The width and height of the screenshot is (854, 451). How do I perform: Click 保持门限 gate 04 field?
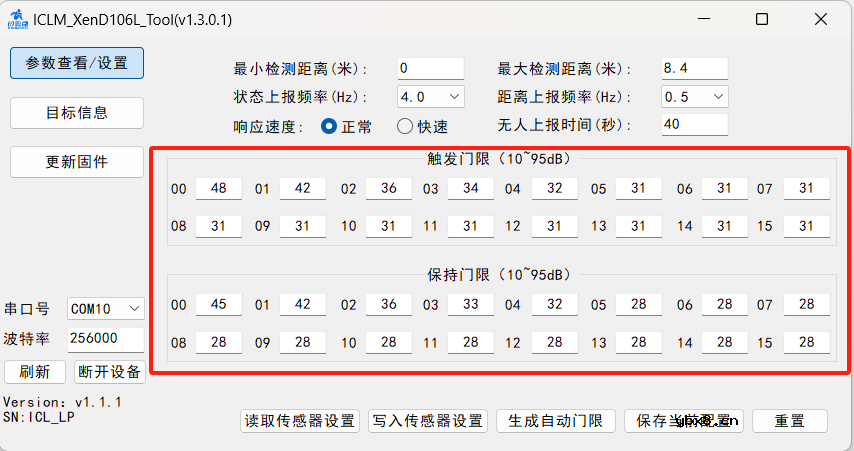pos(555,304)
